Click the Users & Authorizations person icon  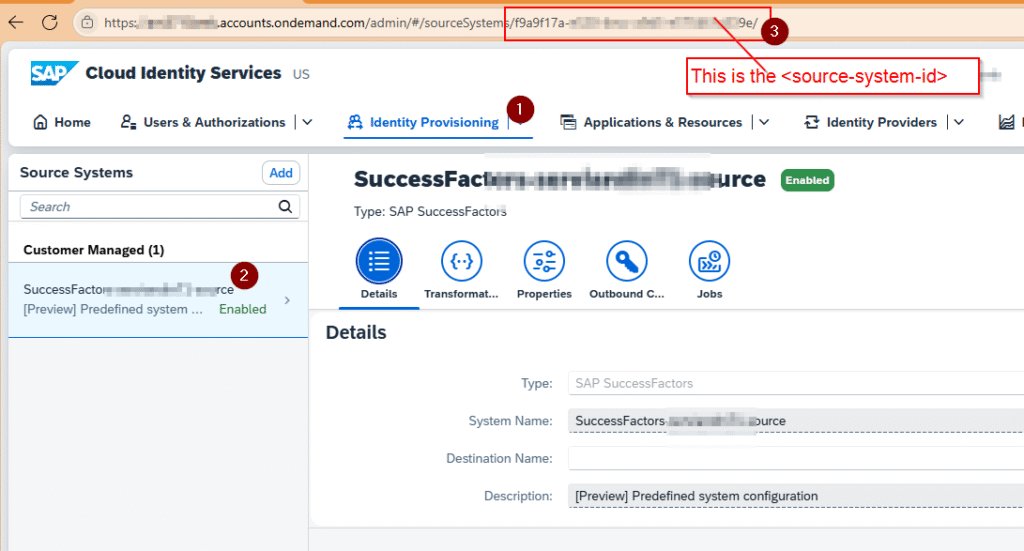coord(128,122)
